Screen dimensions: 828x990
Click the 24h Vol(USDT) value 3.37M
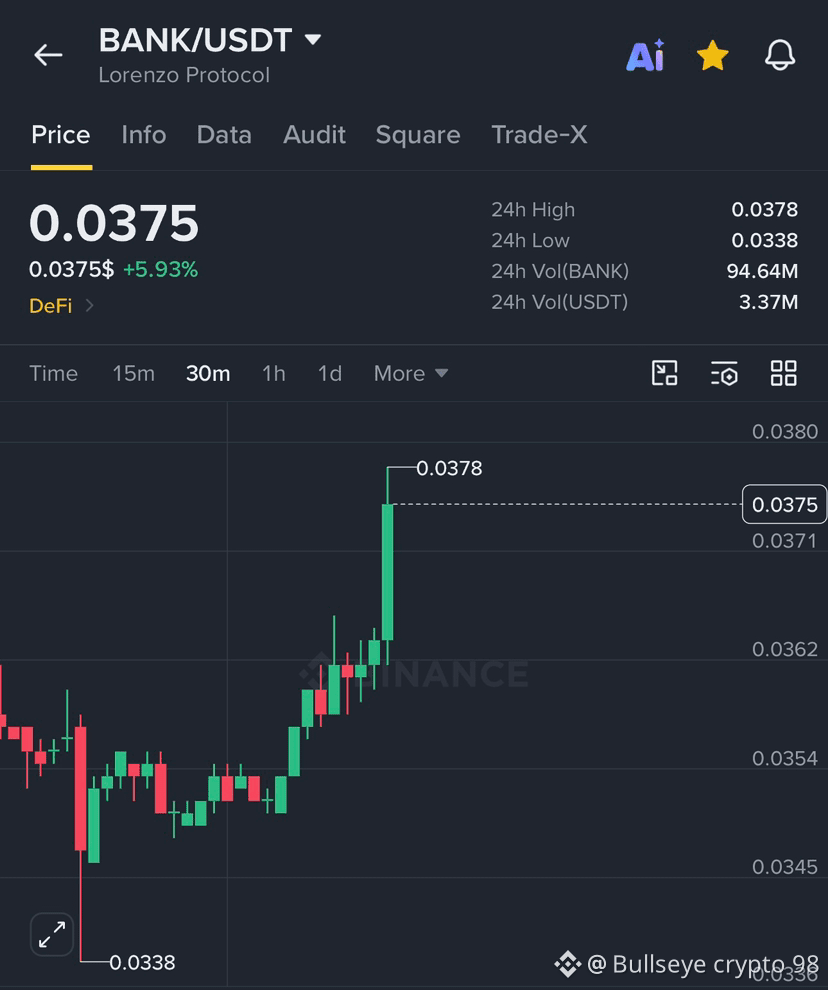click(x=768, y=302)
